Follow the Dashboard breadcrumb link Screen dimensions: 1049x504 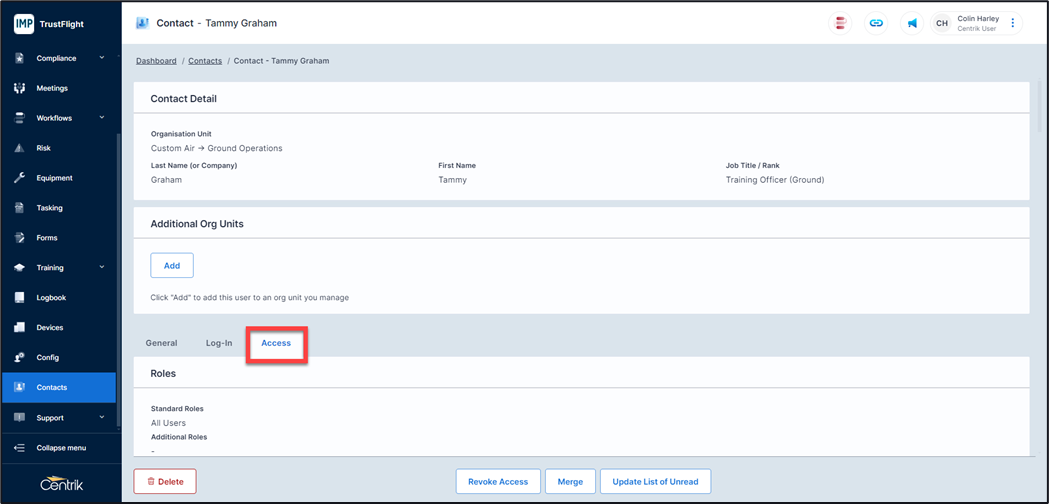(156, 61)
